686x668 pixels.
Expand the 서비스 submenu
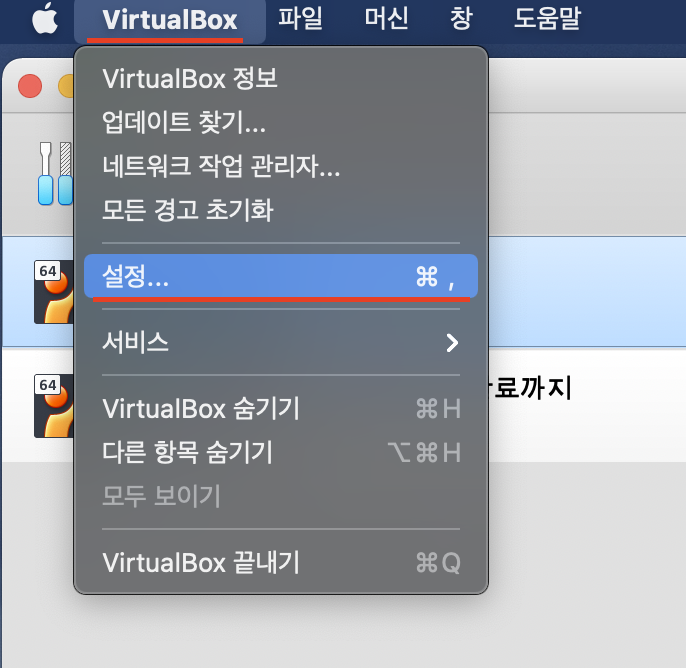coord(281,342)
